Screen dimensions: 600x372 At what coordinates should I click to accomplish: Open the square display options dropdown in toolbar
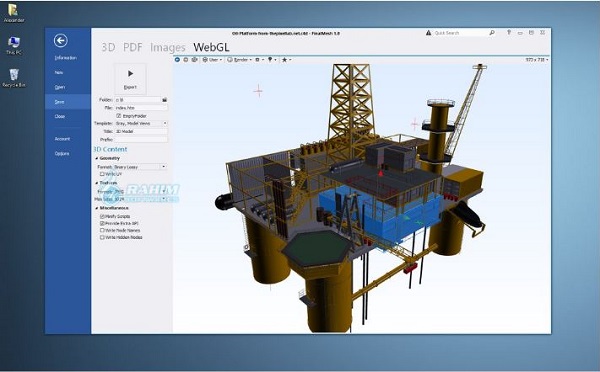(x=259, y=60)
